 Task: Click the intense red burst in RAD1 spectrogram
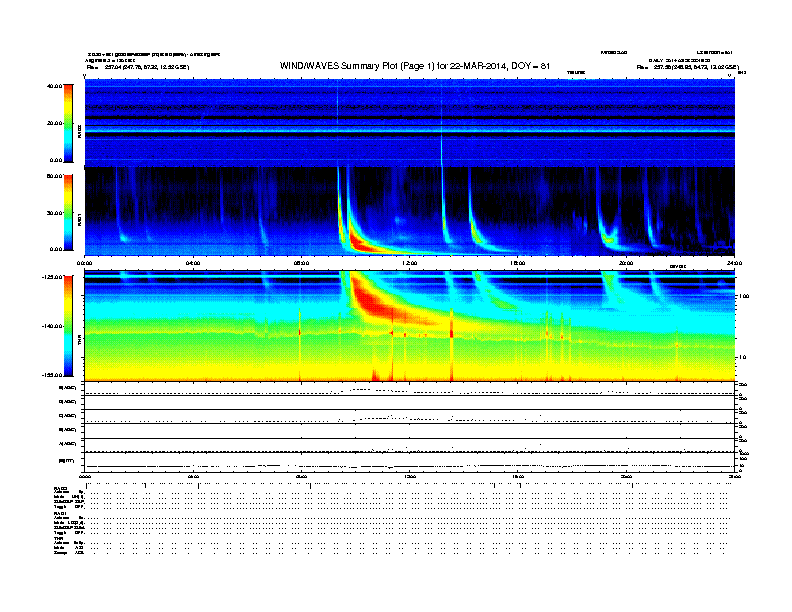click(x=361, y=244)
